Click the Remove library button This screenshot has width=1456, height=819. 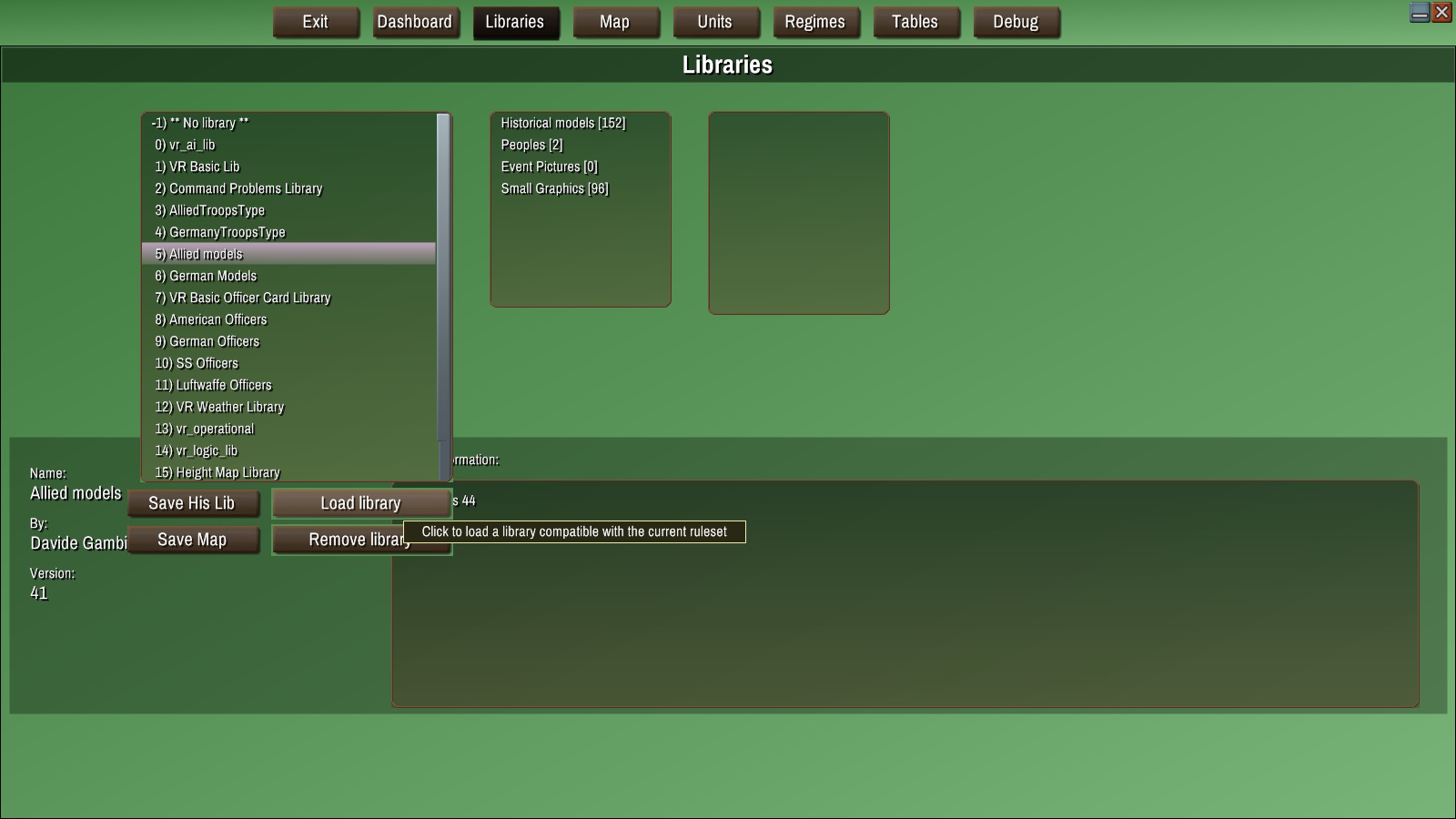[361, 540]
